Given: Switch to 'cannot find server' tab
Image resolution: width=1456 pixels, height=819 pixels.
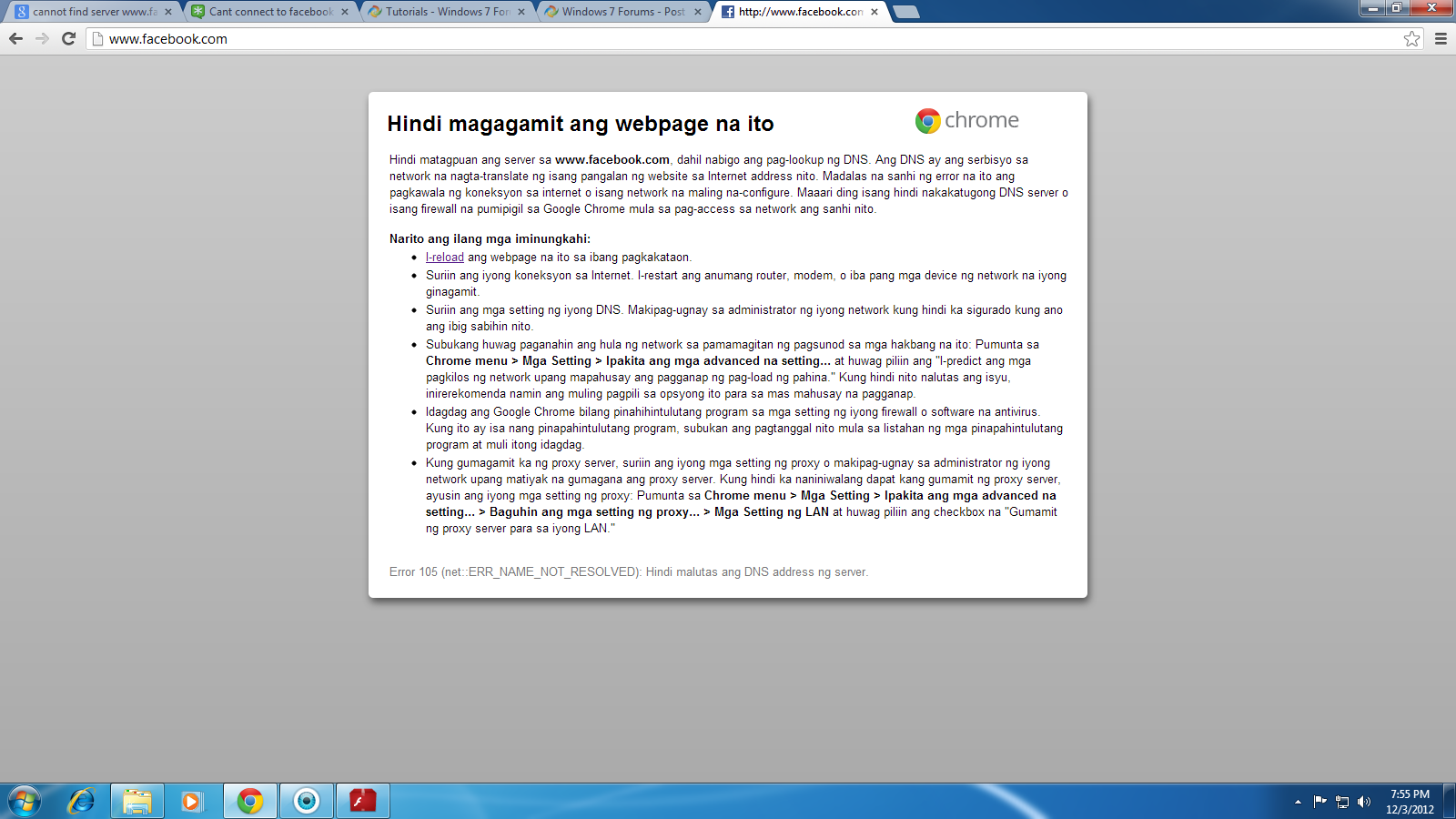Looking at the screenshot, I should [93, 12].
